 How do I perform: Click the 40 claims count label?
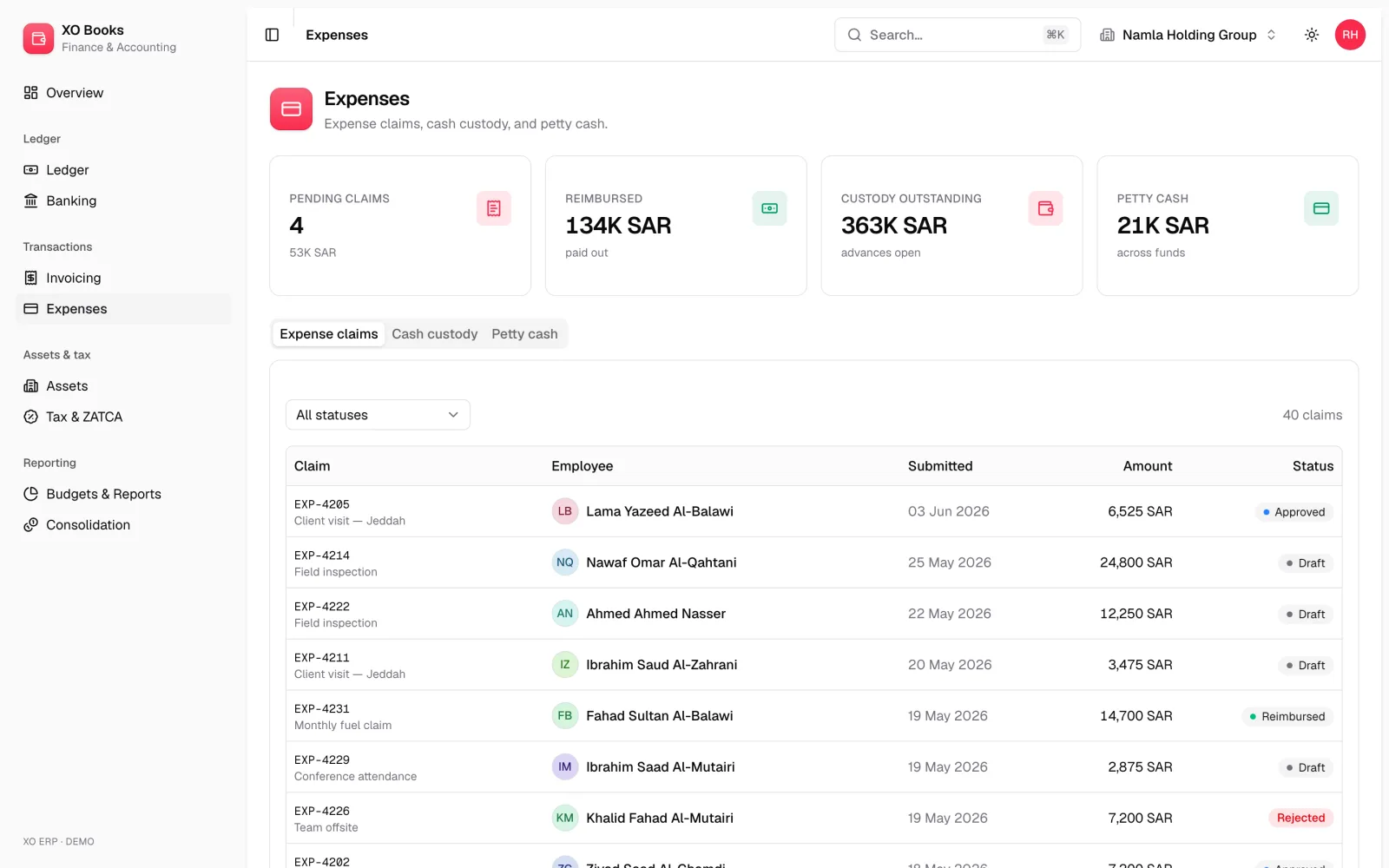click(x=1312, y=415)
